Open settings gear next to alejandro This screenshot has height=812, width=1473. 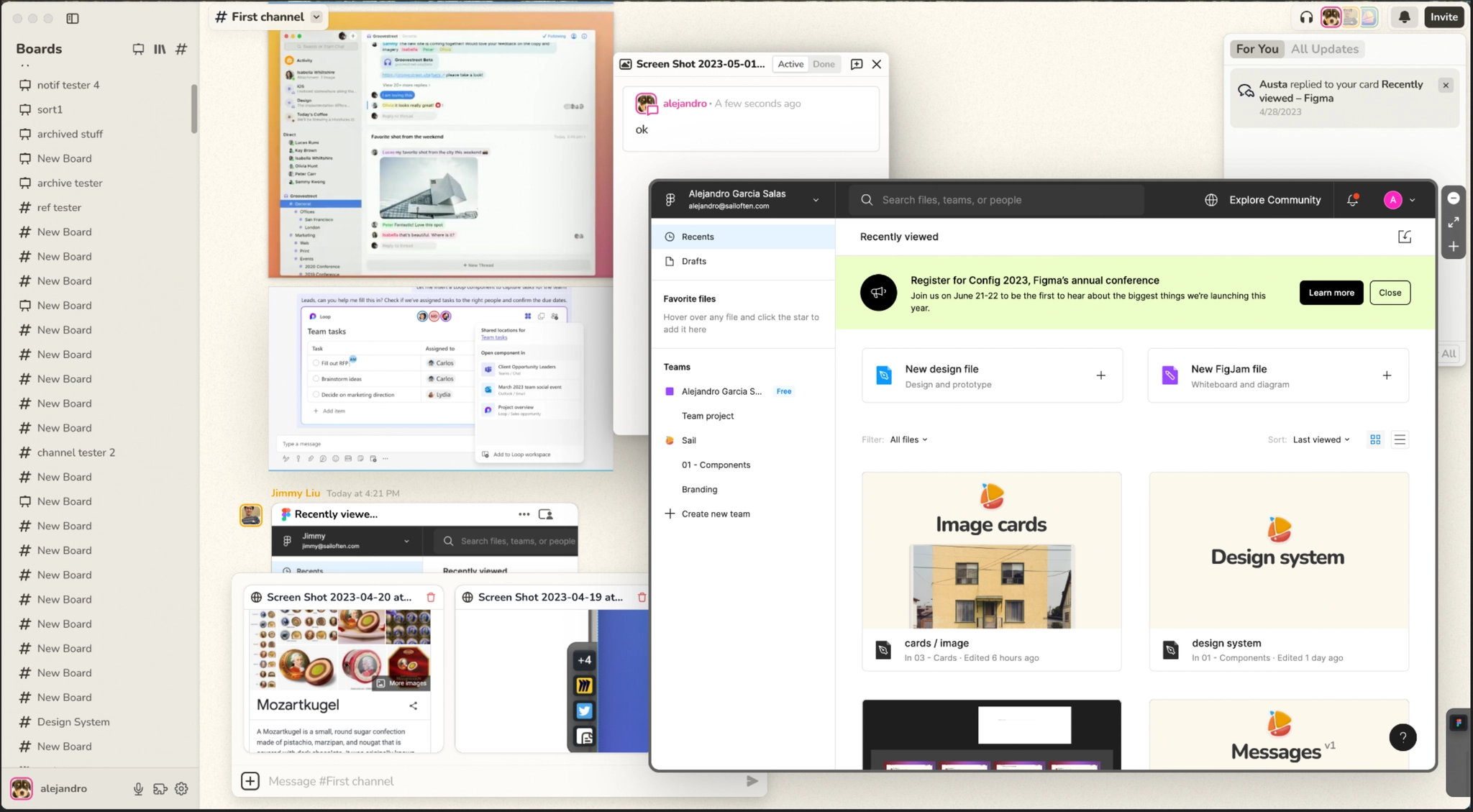coord(181,788)
